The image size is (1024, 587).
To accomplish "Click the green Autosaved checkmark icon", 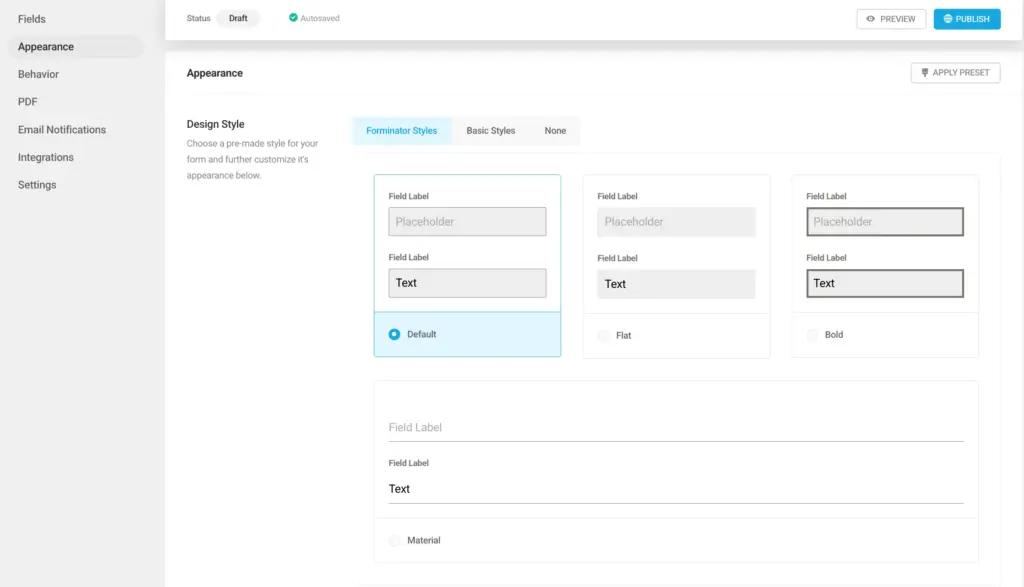I will coord(293,18).
